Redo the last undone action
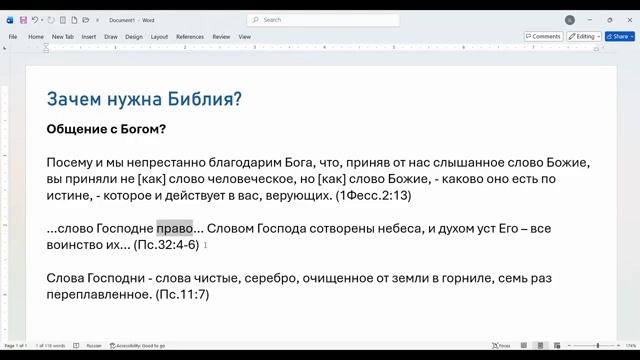640x360 pixels. (51, 20)
